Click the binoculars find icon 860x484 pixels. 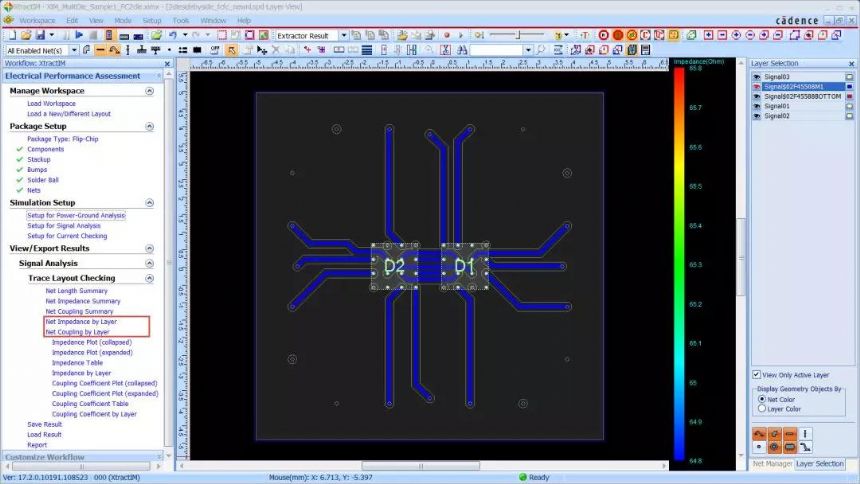(462, 50)
